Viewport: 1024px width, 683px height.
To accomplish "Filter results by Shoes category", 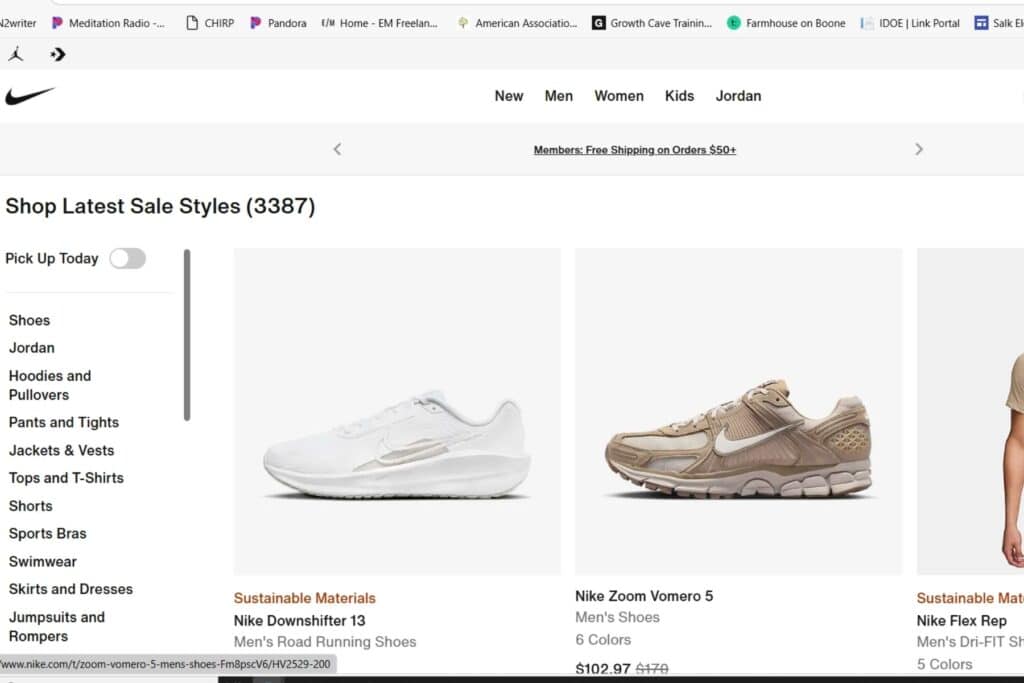I will 29,320.
